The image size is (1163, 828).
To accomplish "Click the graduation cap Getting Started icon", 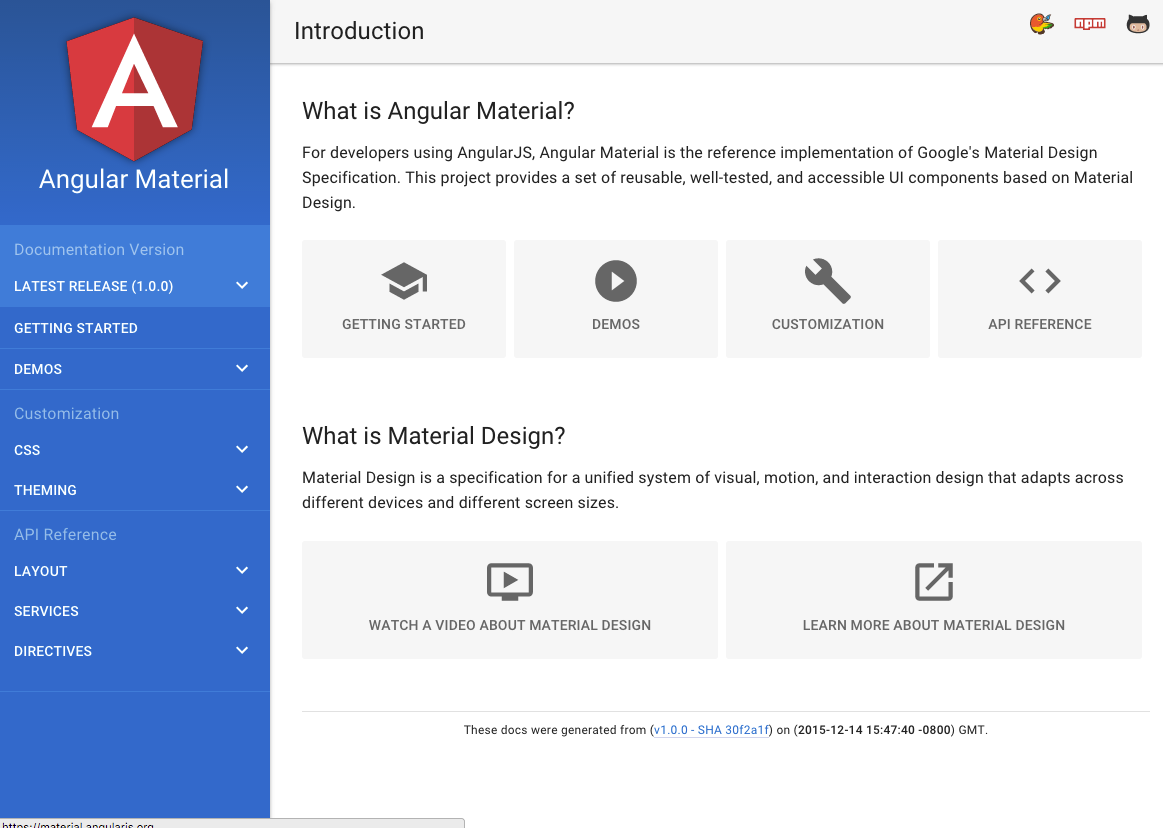I will coord(403,280).
